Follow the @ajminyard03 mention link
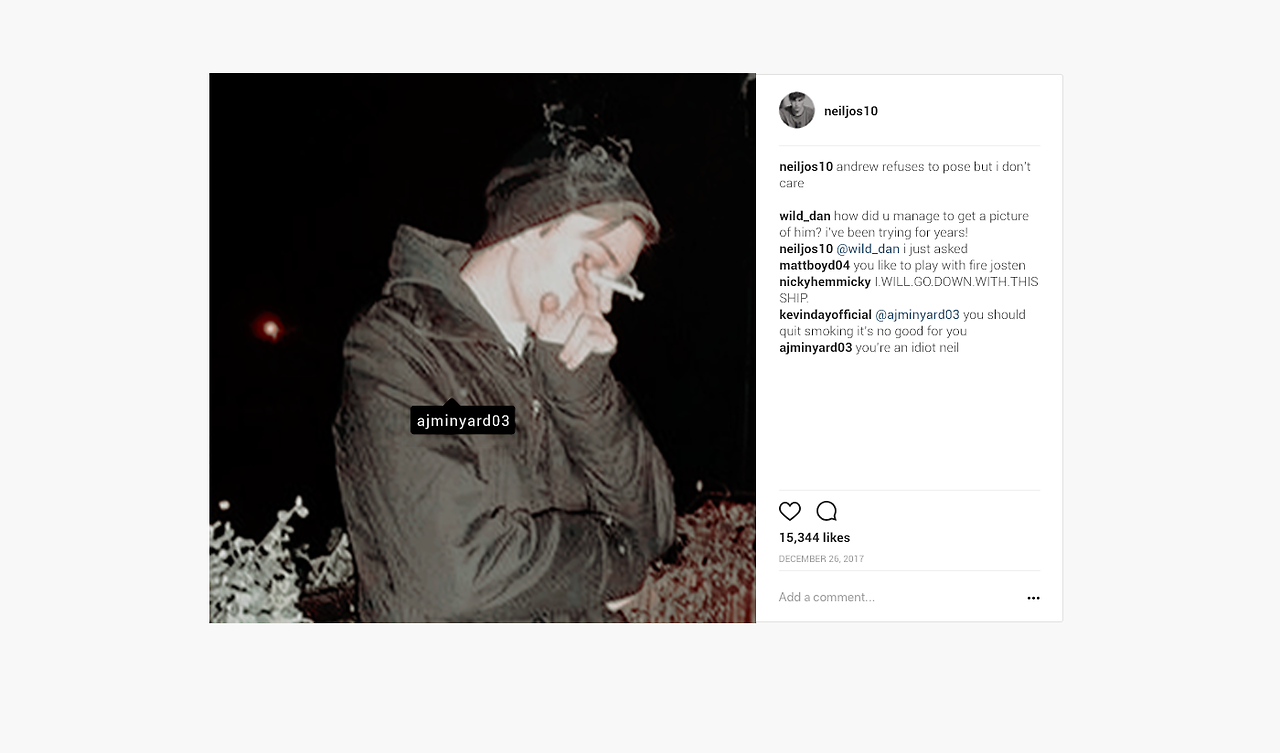This screenshot has width=1280, height=753. tap(917, 315)
